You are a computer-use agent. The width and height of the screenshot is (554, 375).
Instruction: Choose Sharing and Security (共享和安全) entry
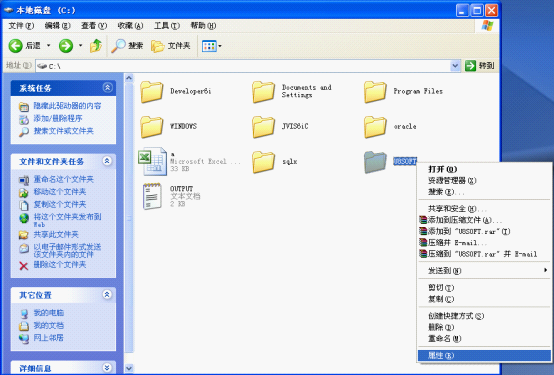click(x=484, y=209)
